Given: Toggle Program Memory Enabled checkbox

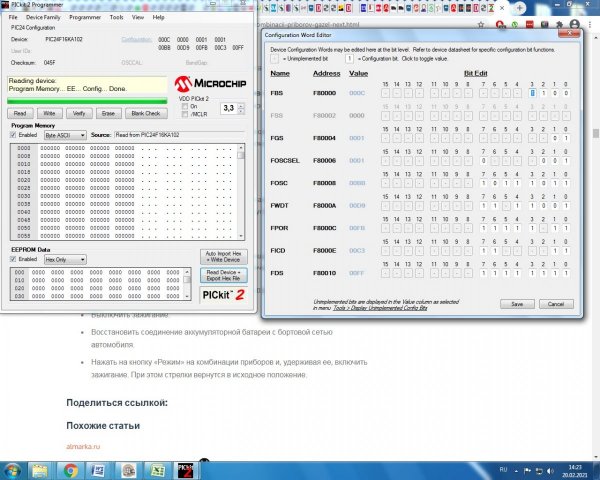Looking at the screenshot, I should tap(14, 134).
